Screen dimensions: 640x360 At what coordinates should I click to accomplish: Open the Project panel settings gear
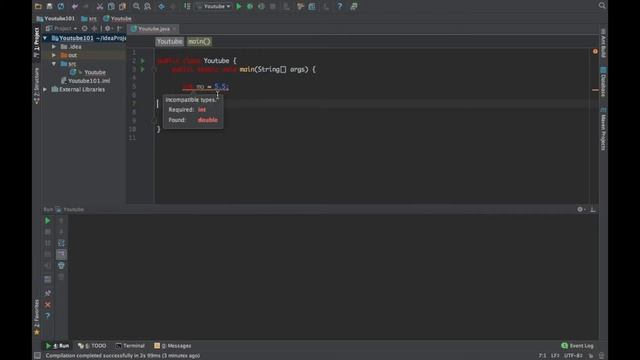click(108, 28)
